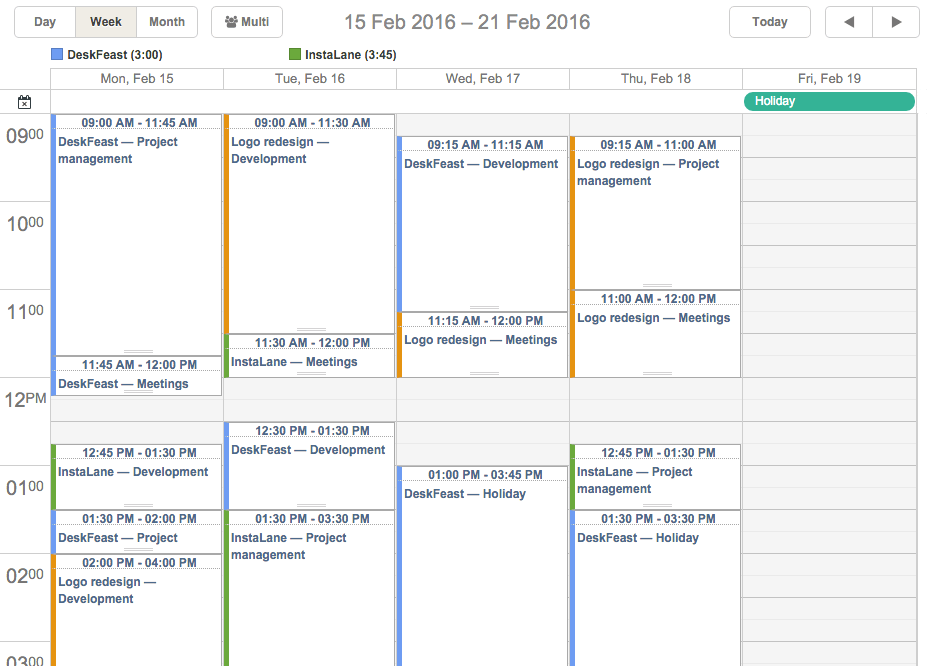This screenshot has height=666, width=927.
Task: Select the Wed, Feb 17 column header
Action: 482,79
